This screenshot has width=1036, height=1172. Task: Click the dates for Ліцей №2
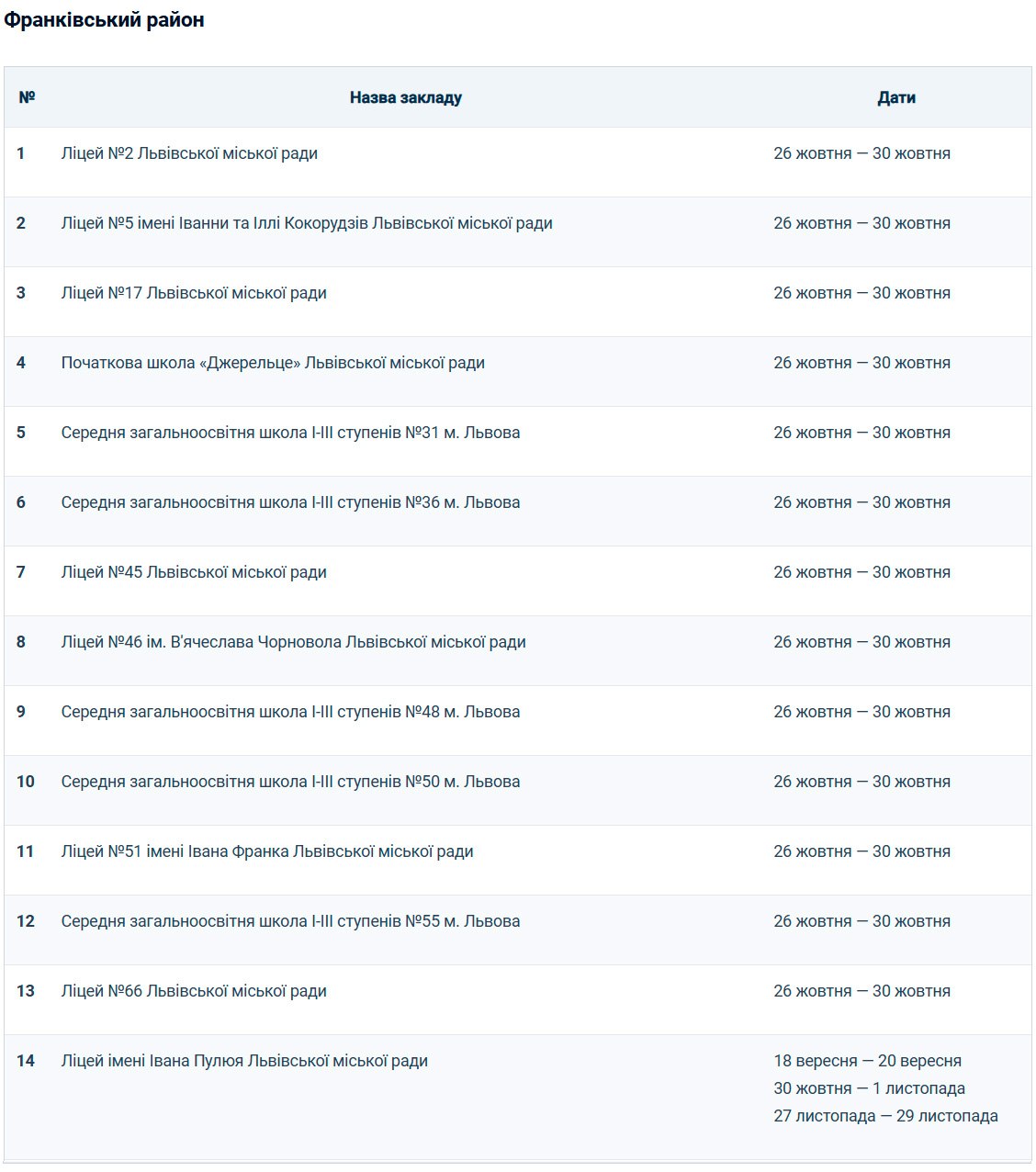pos(861,153)
